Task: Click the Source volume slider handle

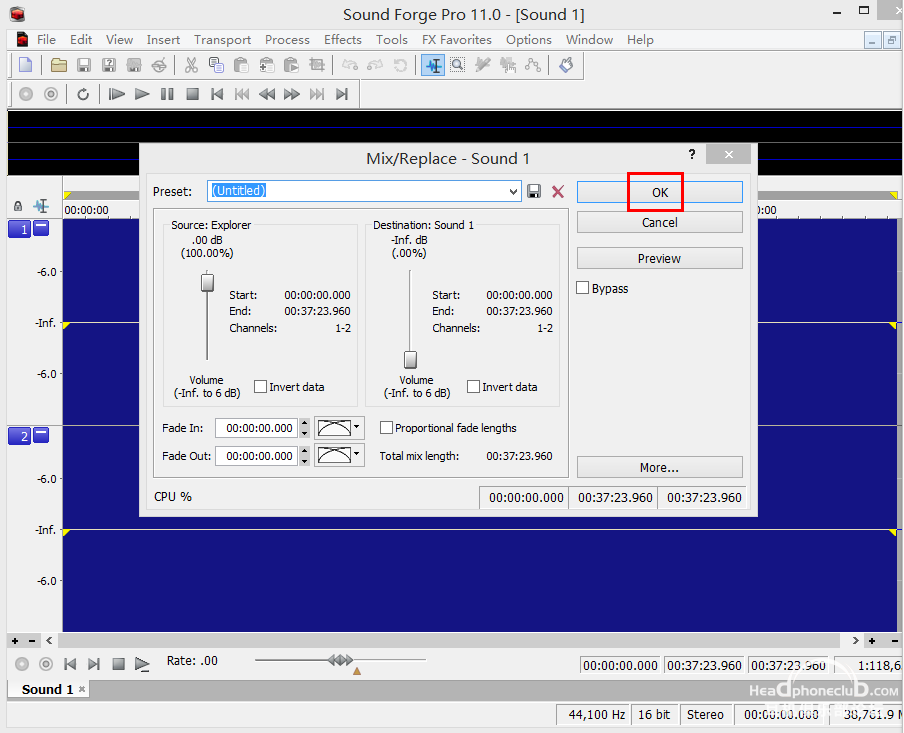Action: coord(207,283)
